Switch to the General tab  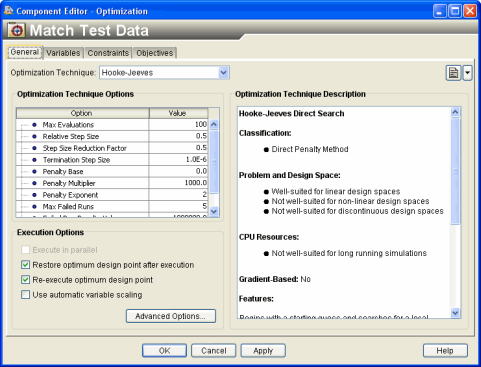[25, 52]
